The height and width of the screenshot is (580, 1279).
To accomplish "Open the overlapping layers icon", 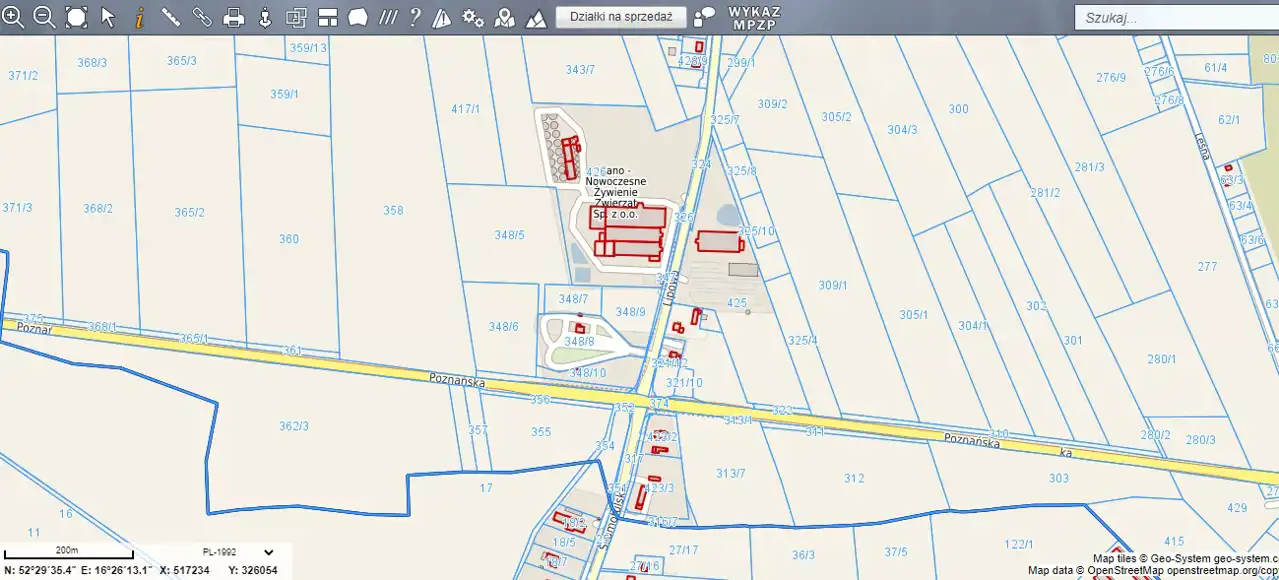I will point(296,17).
